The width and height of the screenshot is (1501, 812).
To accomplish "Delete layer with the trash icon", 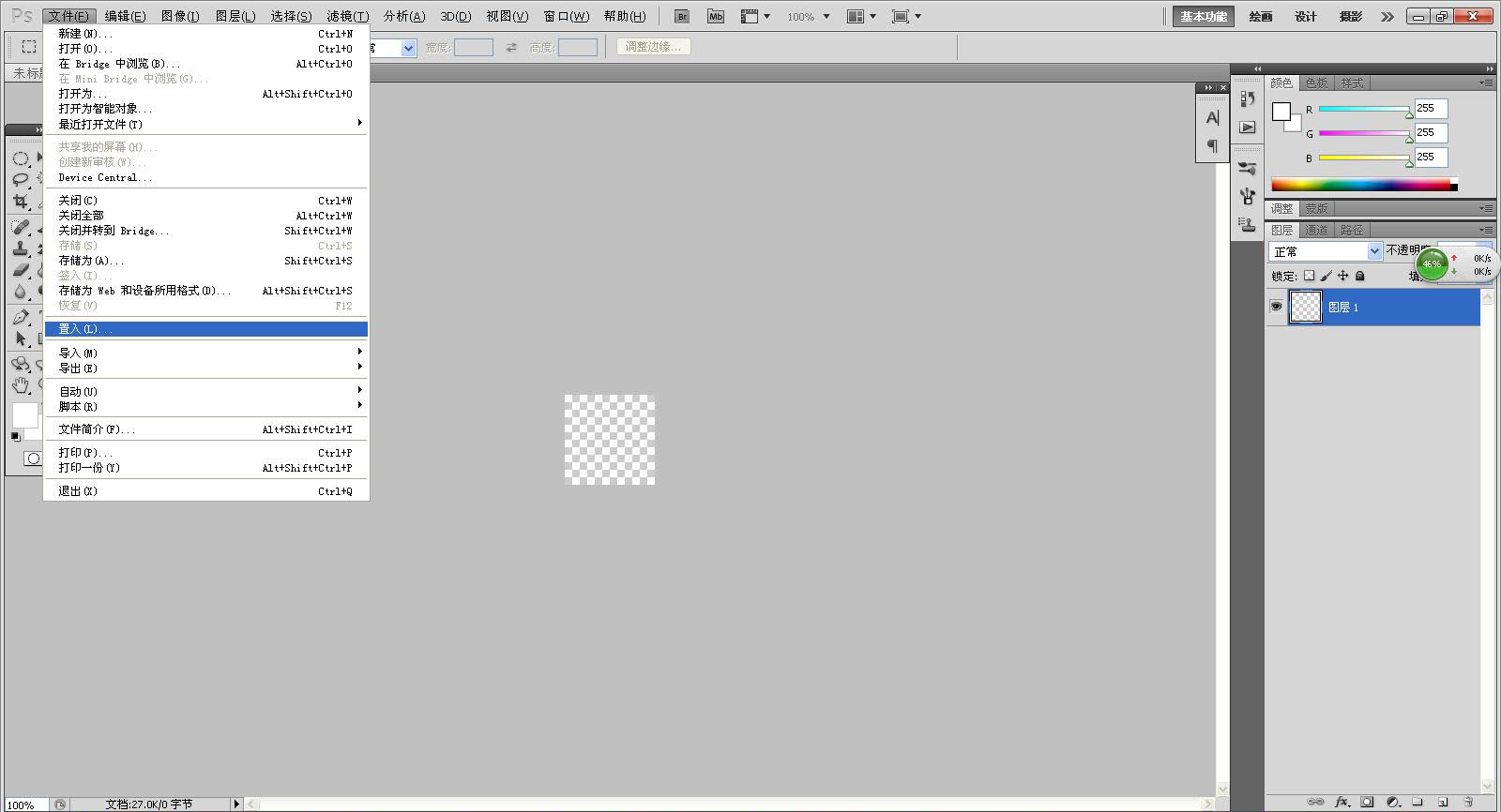I will [1468, 802].
